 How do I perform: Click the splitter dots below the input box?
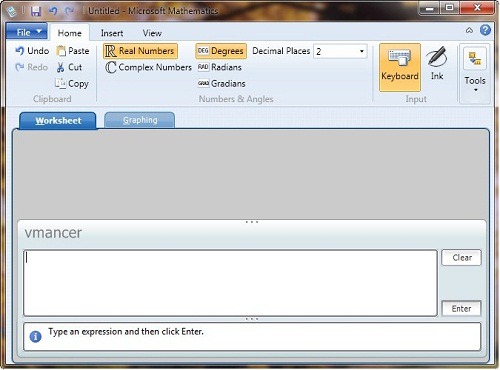[252, 319]
